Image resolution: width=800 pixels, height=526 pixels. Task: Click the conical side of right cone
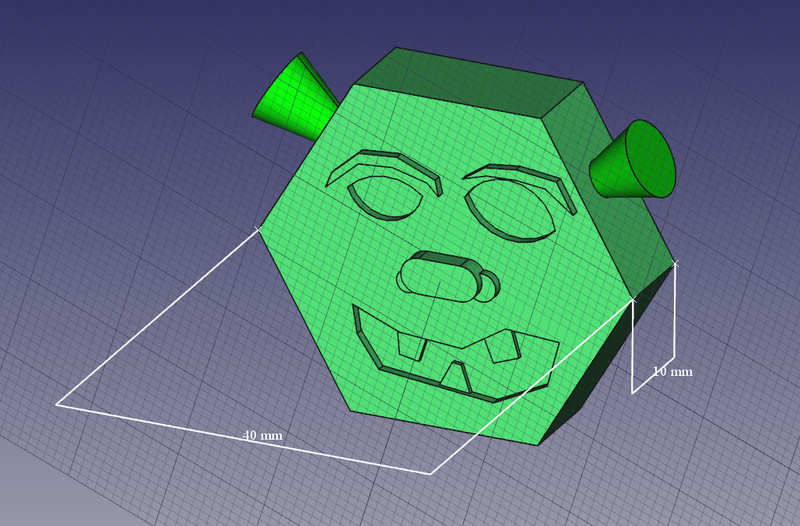click(612, 170)
